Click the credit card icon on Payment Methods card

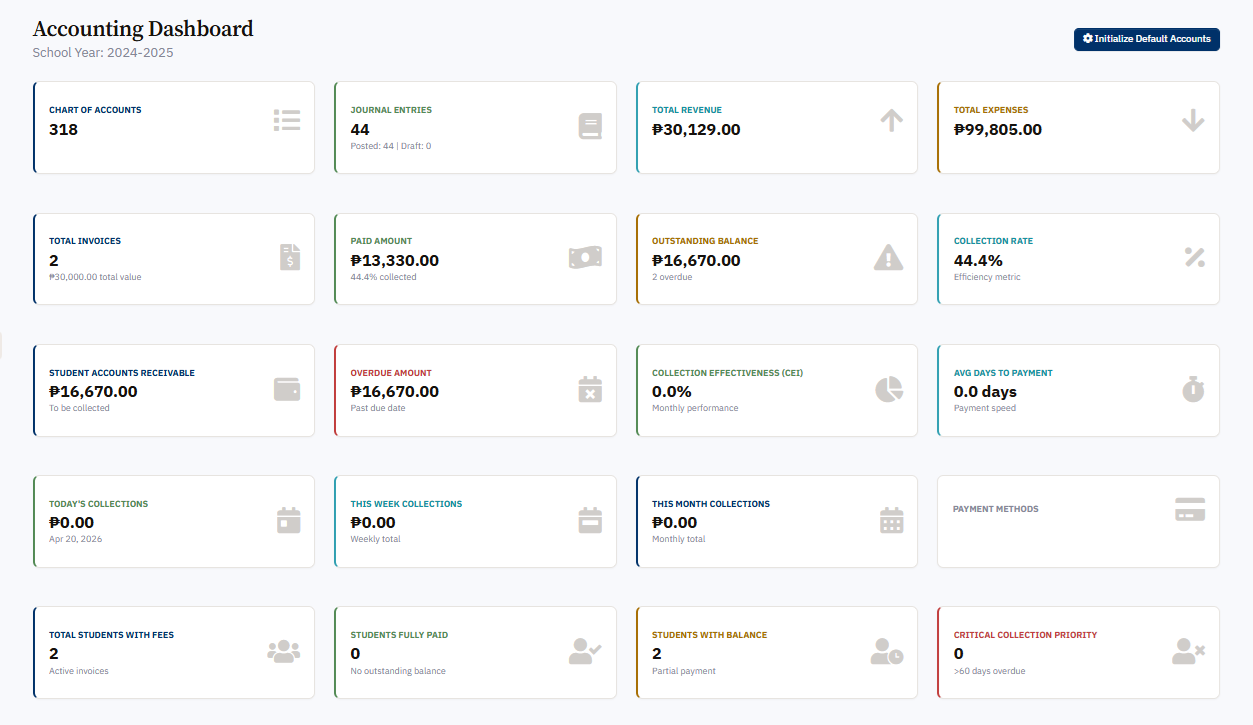point(1190,509)
